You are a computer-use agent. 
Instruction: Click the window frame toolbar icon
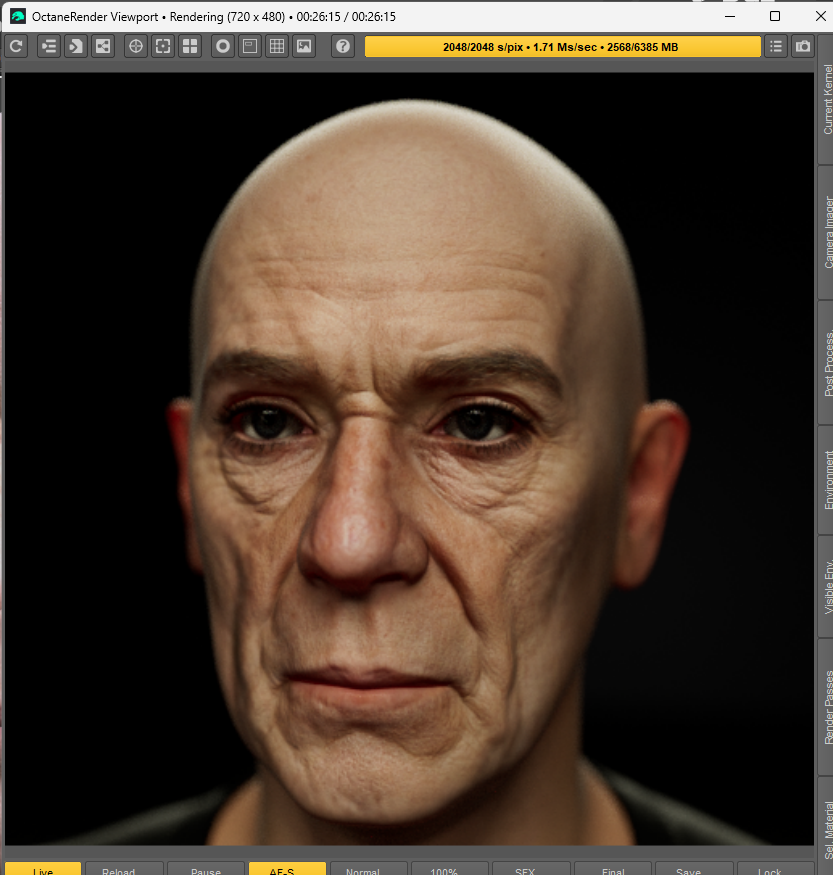pyautogui.click(x=250, y=46)
